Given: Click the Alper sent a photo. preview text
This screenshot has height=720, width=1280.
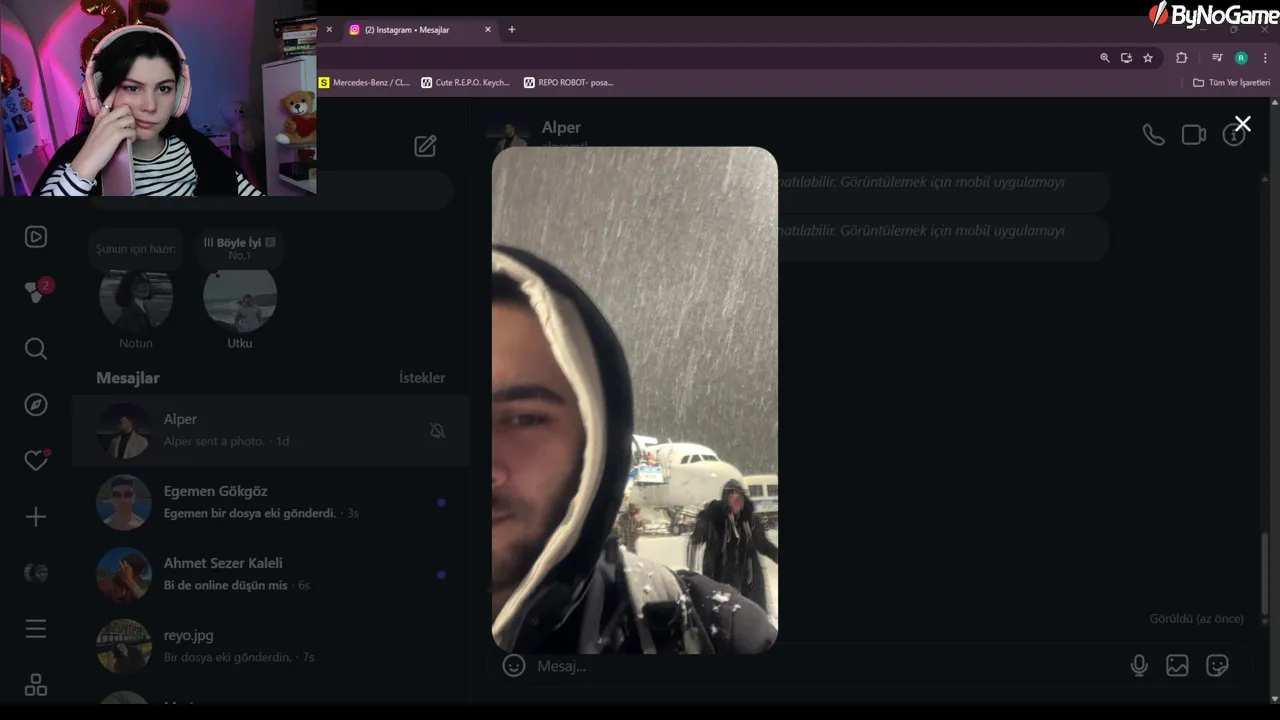Looking at the screenshot, I should pyautogui.click(x=214, y=441).
